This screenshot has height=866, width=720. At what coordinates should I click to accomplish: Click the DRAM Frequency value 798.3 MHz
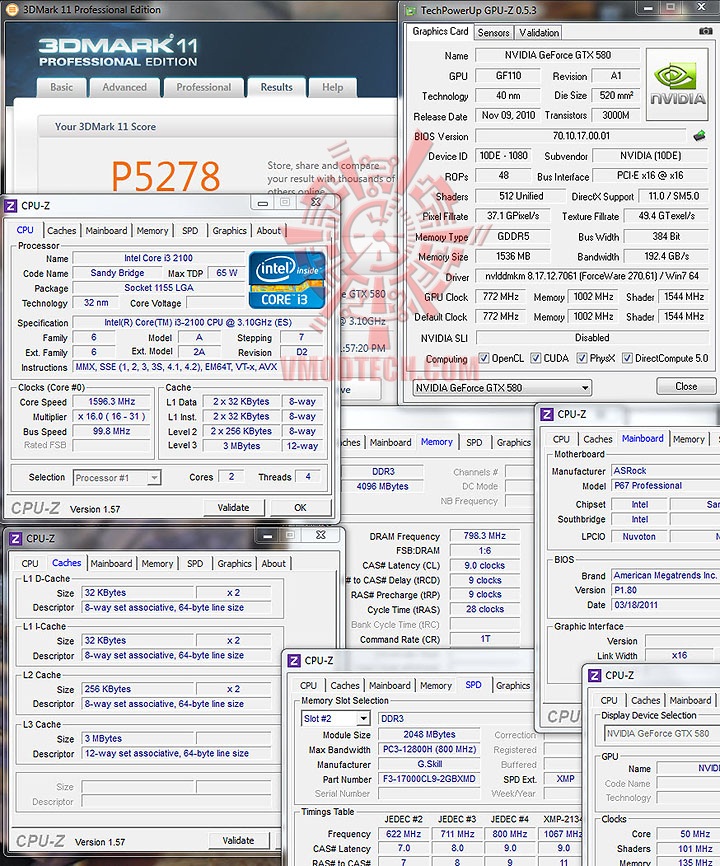point(485,536)
